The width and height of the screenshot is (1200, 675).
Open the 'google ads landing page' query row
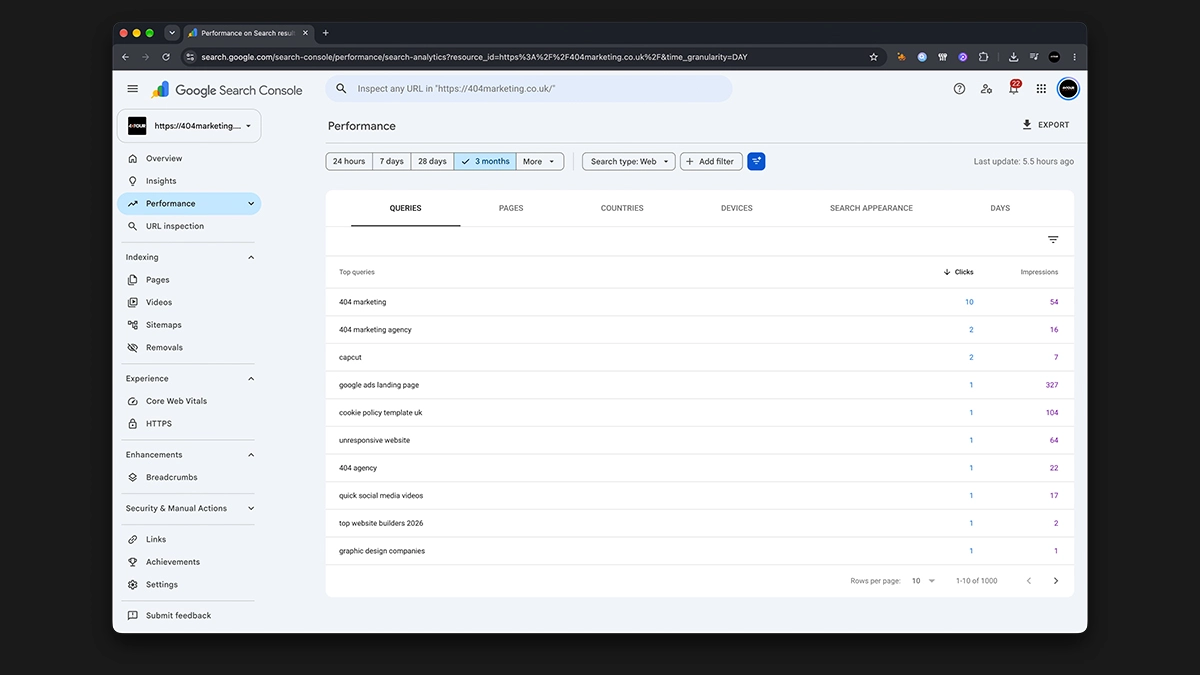coord(699,385)
